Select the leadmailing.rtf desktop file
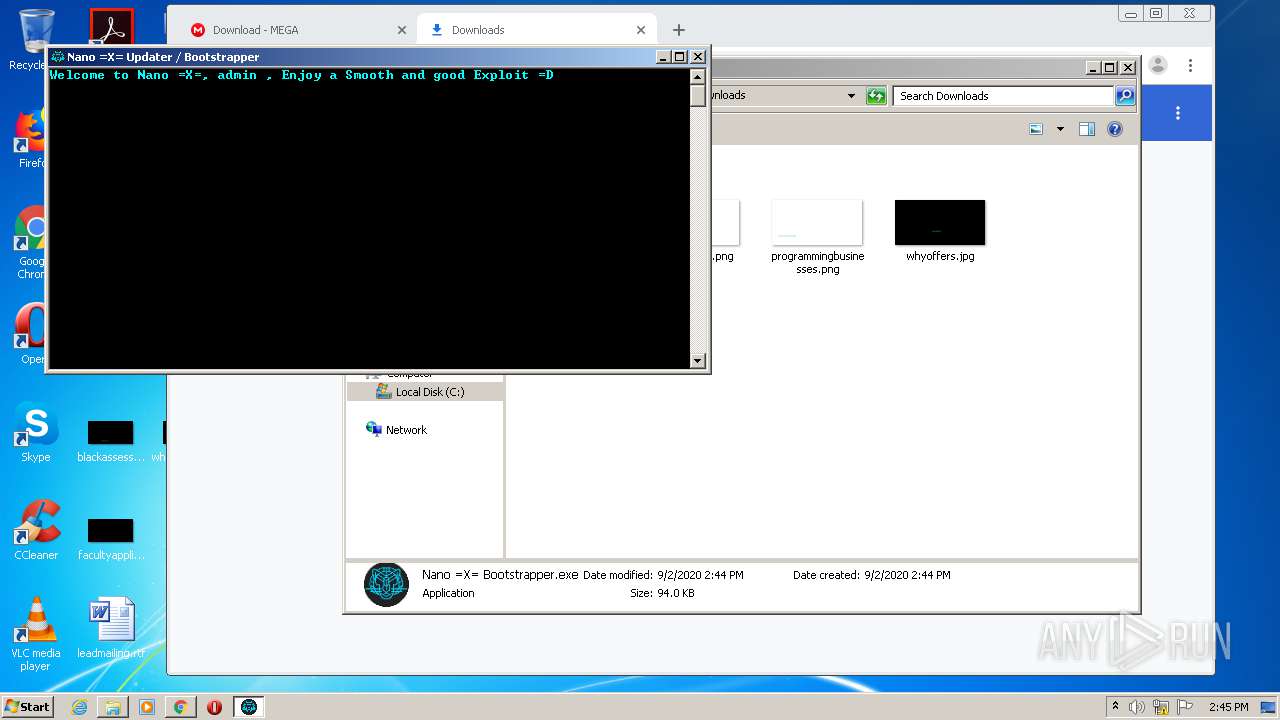 111,629
